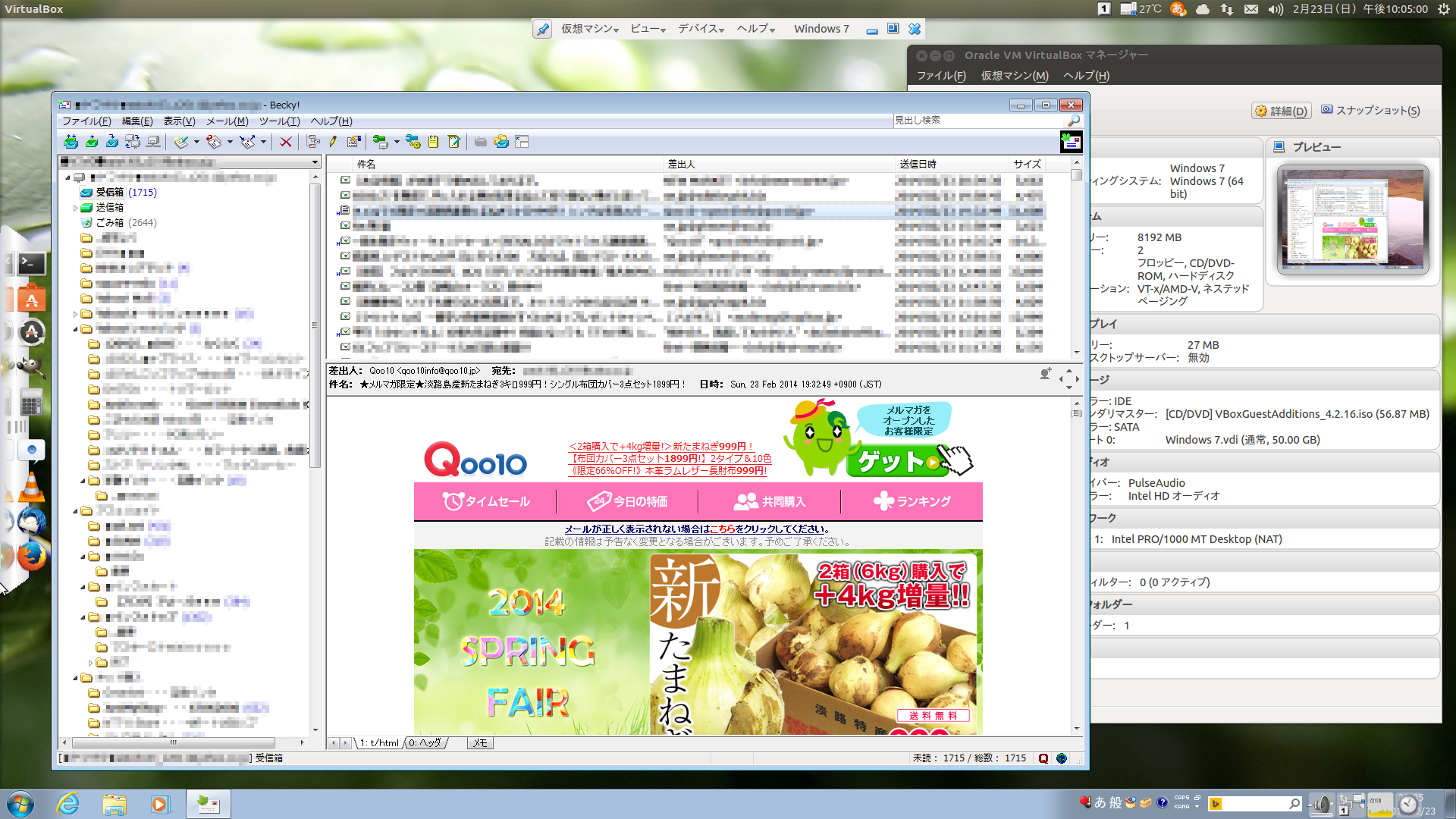1456x819 pixels.
Task: Click 詳細(D) button in VirtualBox Manager
Action: (x=1281, y=111)
